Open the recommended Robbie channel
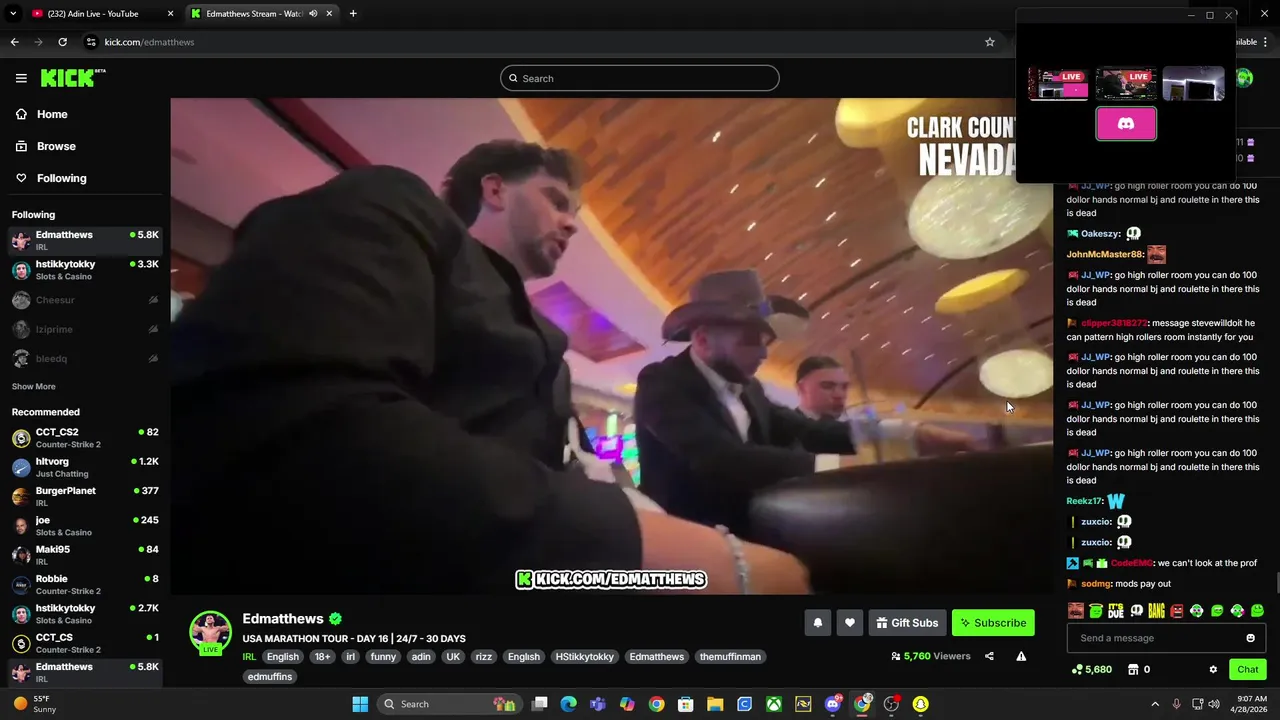Viewport: 1280px width, 720px height. [x=84, y=584]
